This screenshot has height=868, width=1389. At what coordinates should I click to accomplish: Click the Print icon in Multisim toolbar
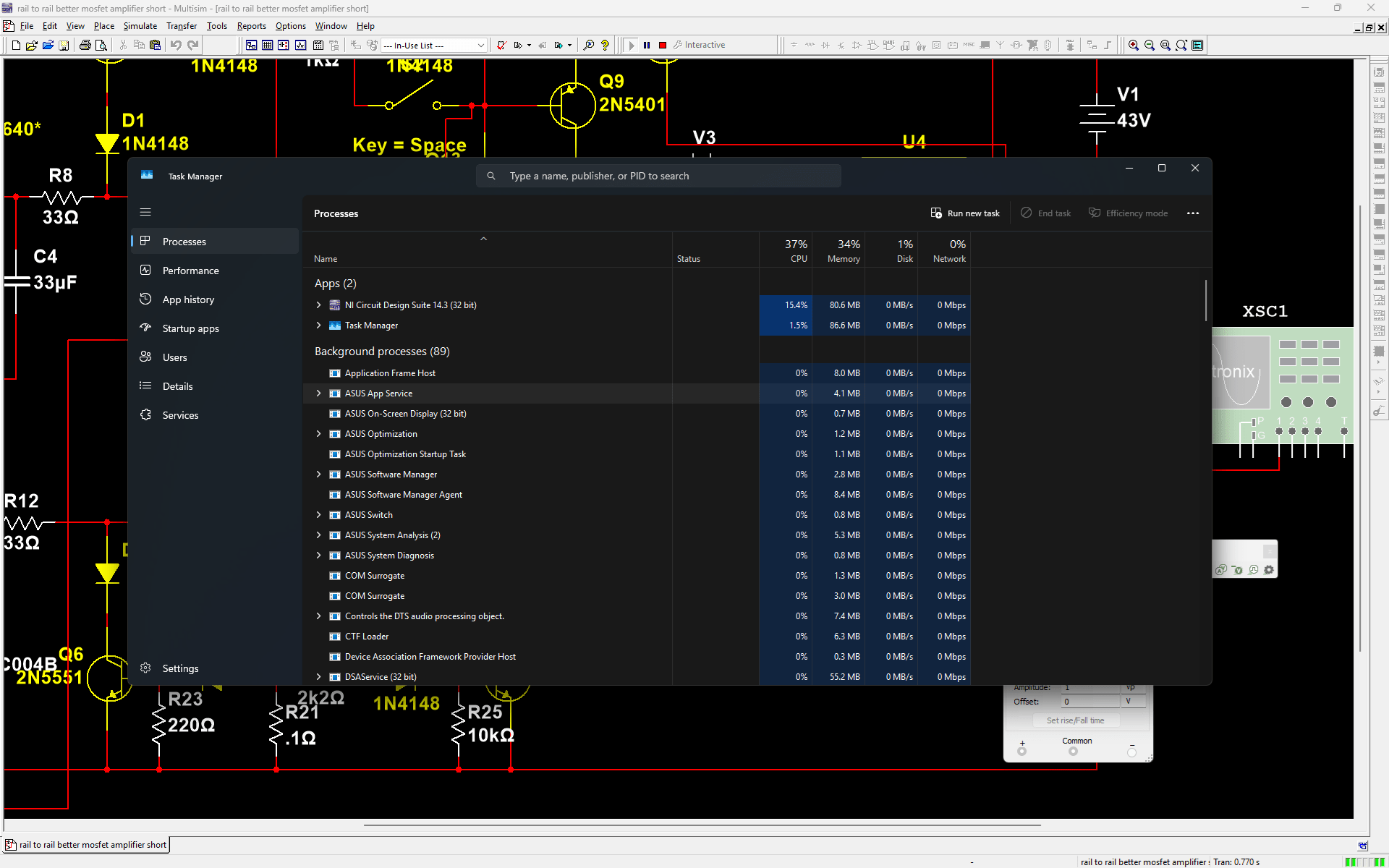pos(85,45)
